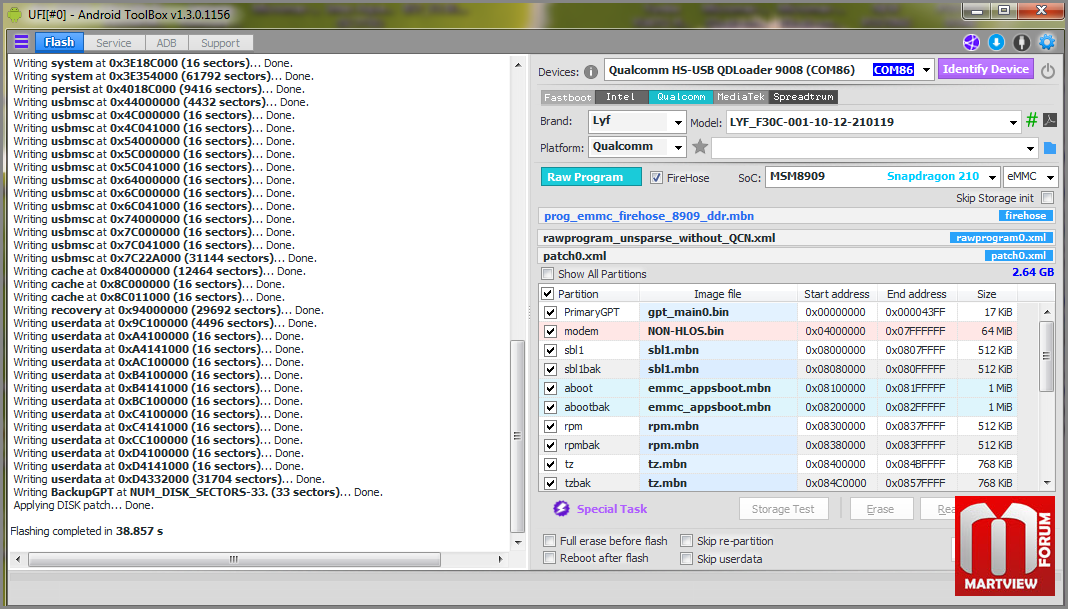Uncheck the sbl1 partition checkbox
Viewport: 1068px width, 609px height.
pos(550,350)
